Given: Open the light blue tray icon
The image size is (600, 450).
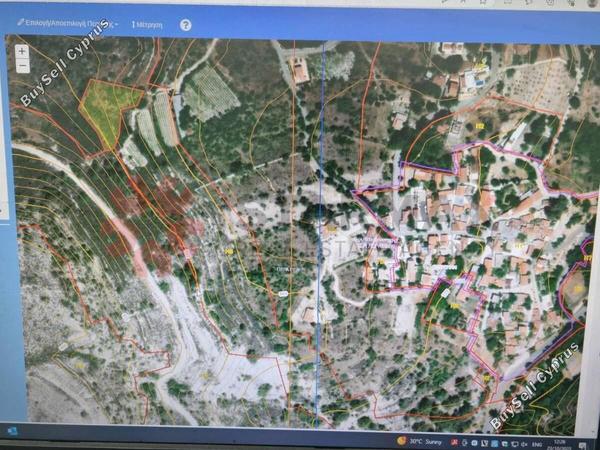Looking at the screenshot, I should (494, 444).
